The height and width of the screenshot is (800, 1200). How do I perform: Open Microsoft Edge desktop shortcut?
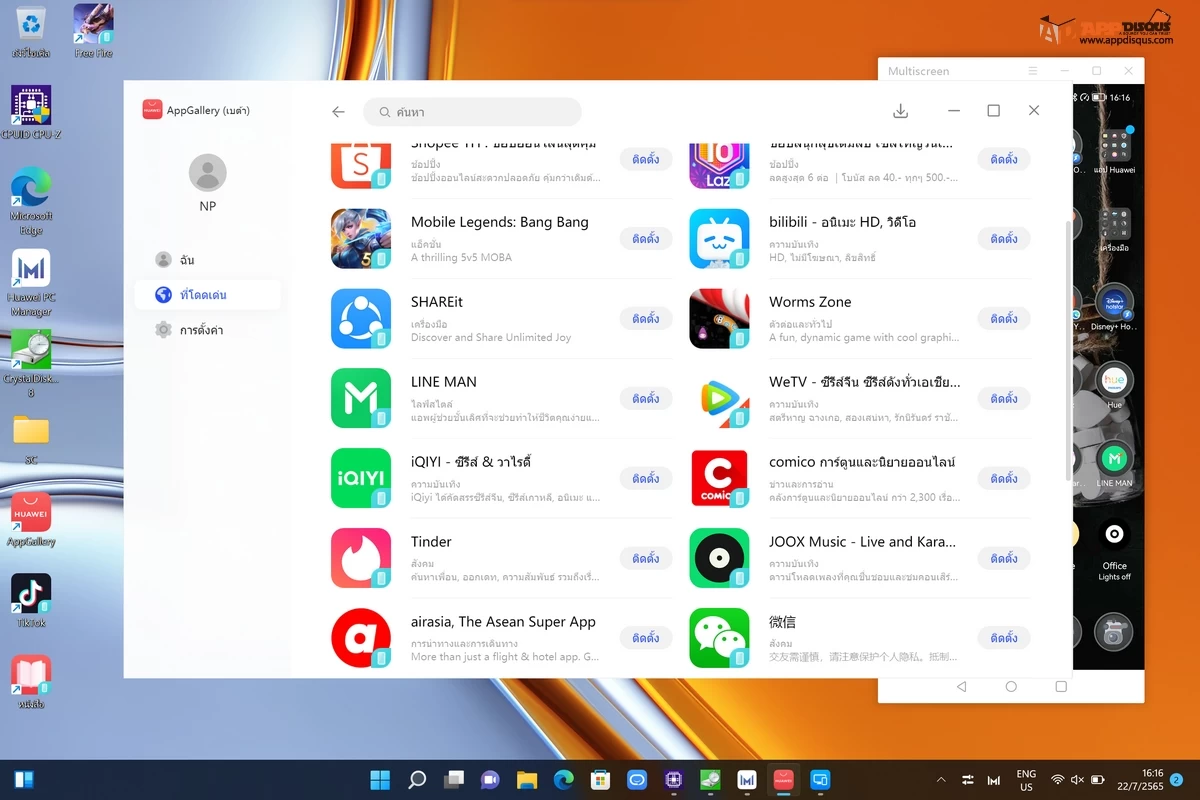tap(31, 201)
